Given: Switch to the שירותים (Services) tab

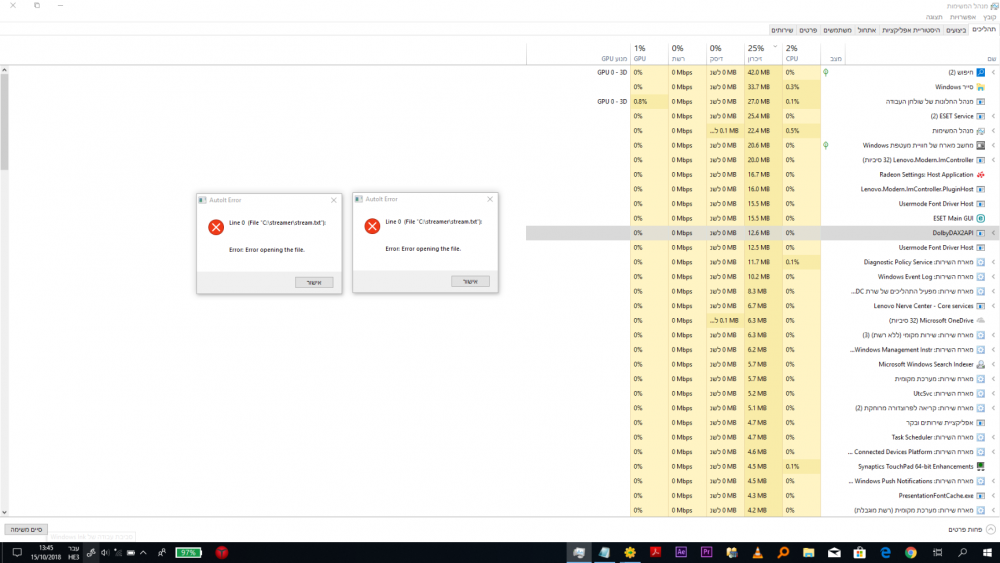Looking at the screenshot, I should [x=782, y=30].
